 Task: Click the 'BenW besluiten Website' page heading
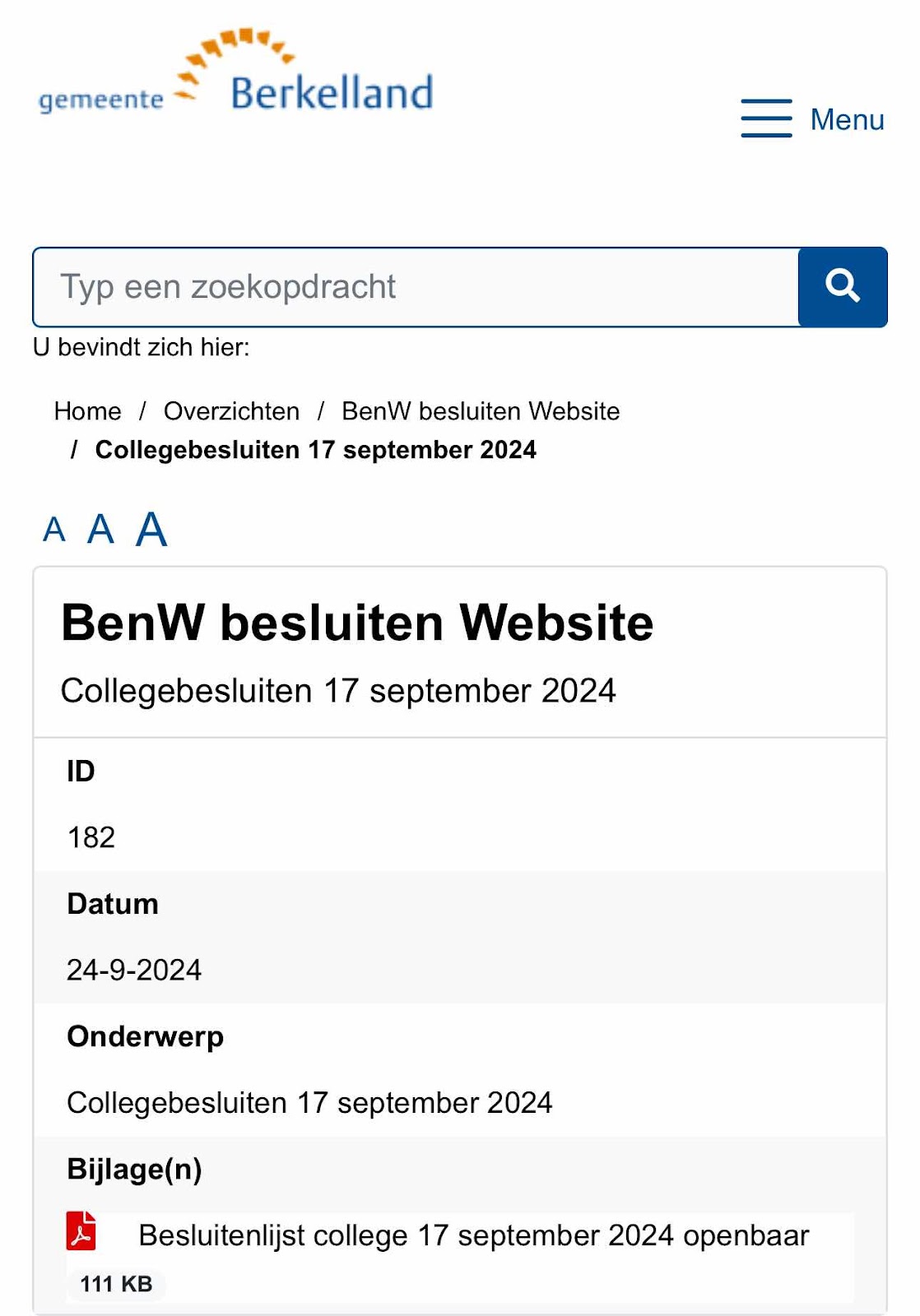tap(357, 623)
